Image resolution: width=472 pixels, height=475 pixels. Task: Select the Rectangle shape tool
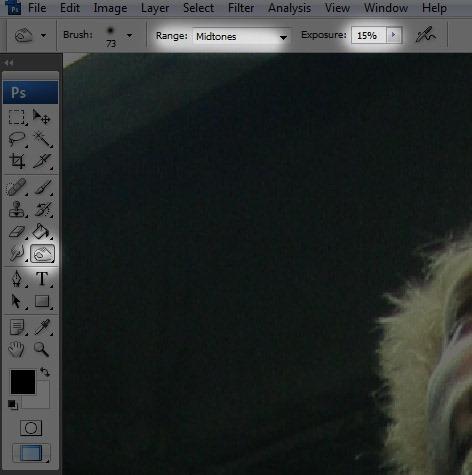tap(42, 301)
